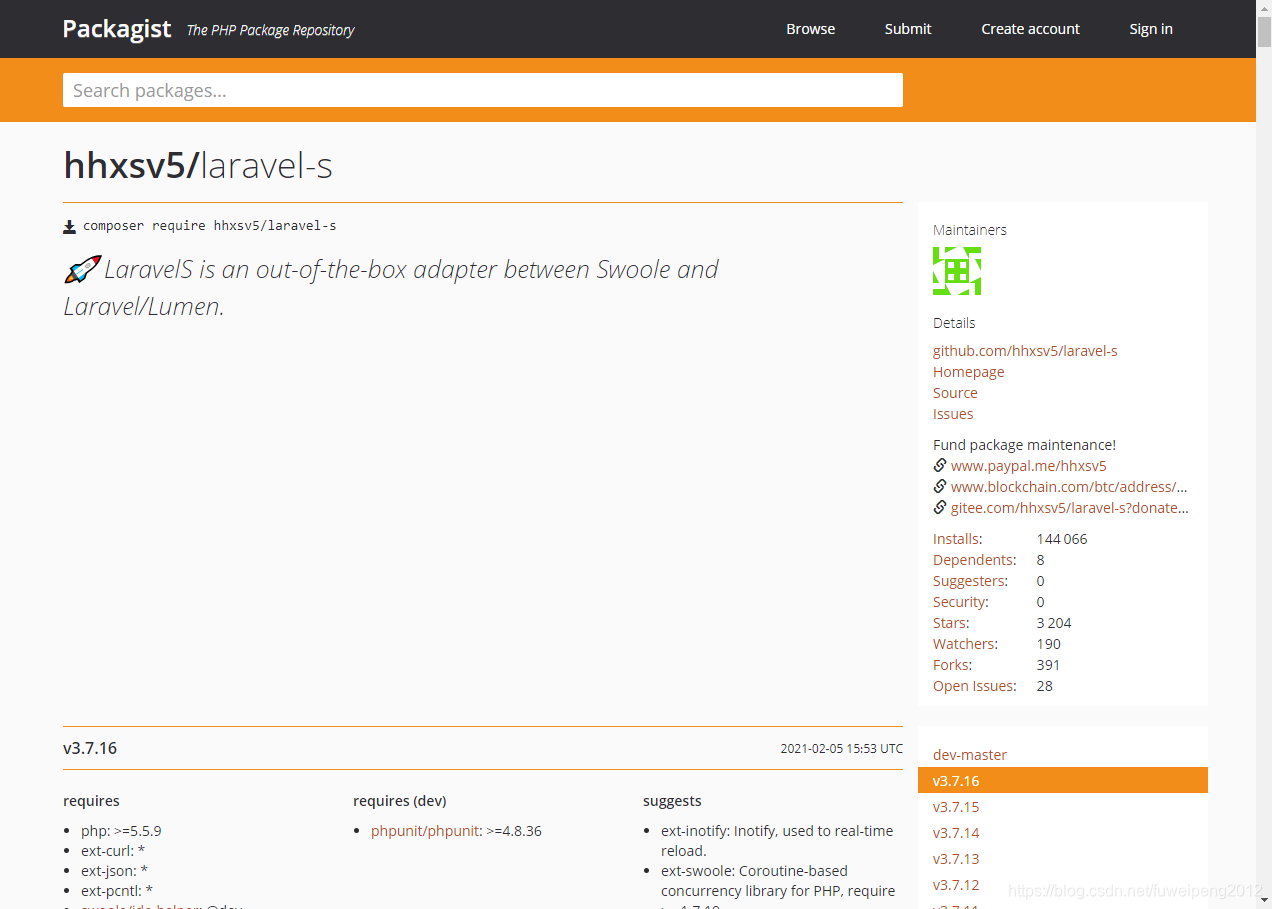This screenshot has width=1272, height=909.
Task: Select the composer require command text
Action: pos(209,226)
